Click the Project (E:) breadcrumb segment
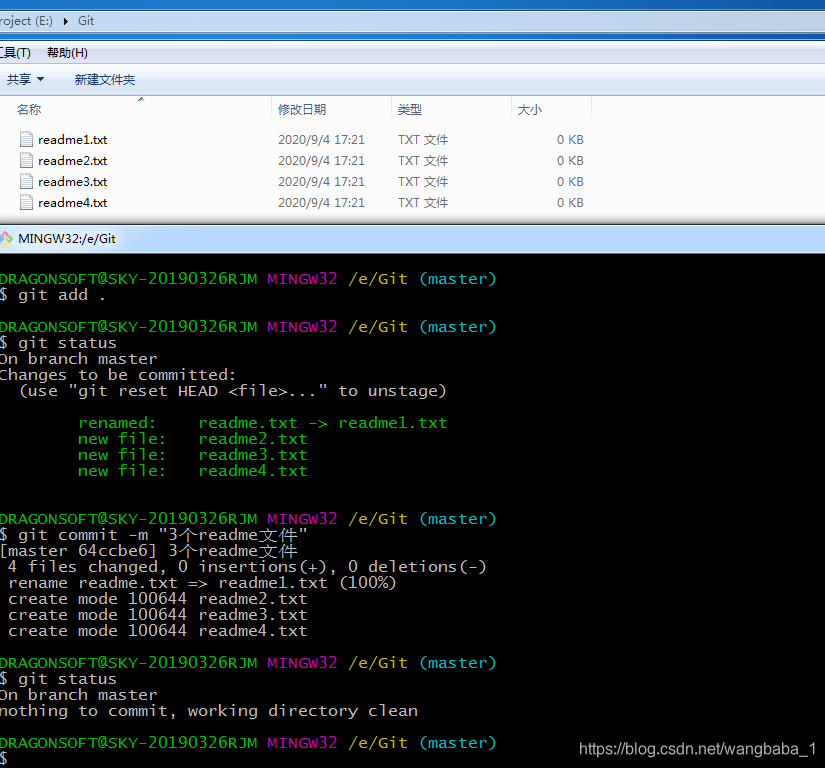The image size is (825, 768). 26,21
